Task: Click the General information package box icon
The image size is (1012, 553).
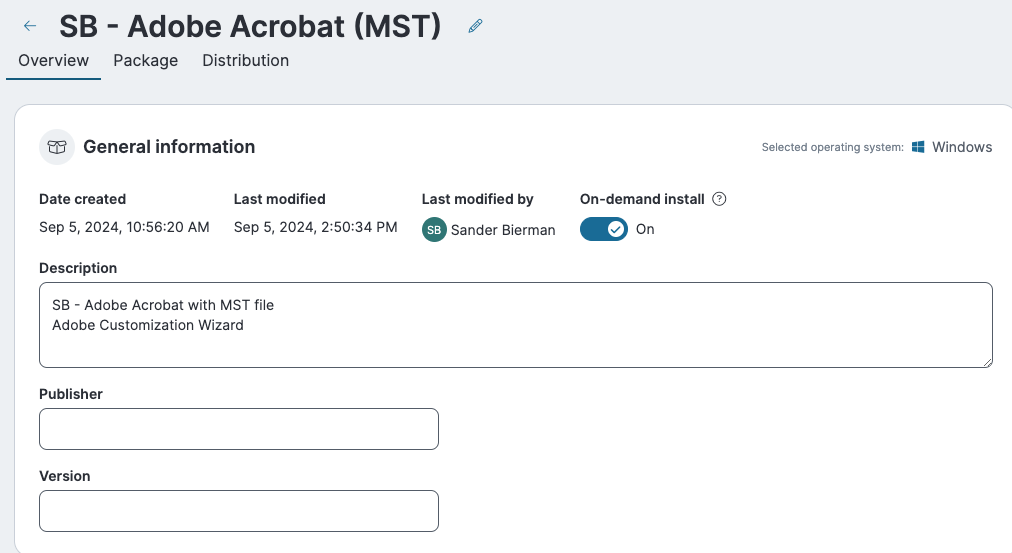Action: tap(57, 147)
